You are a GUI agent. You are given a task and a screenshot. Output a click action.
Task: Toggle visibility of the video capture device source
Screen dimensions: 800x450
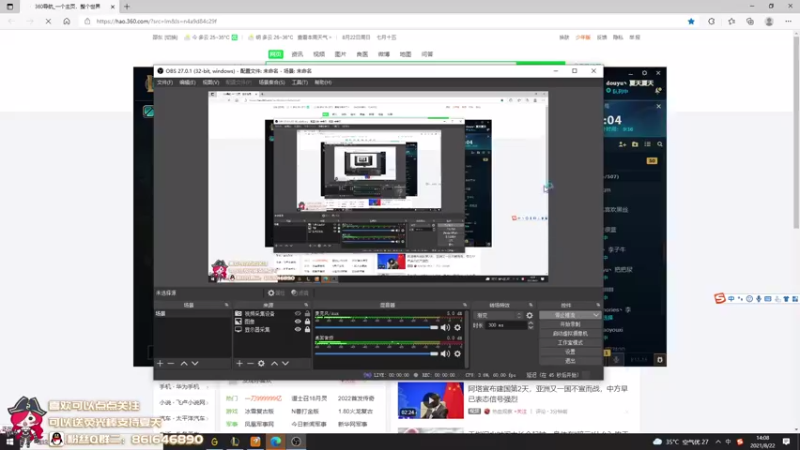tap(297, 314)
